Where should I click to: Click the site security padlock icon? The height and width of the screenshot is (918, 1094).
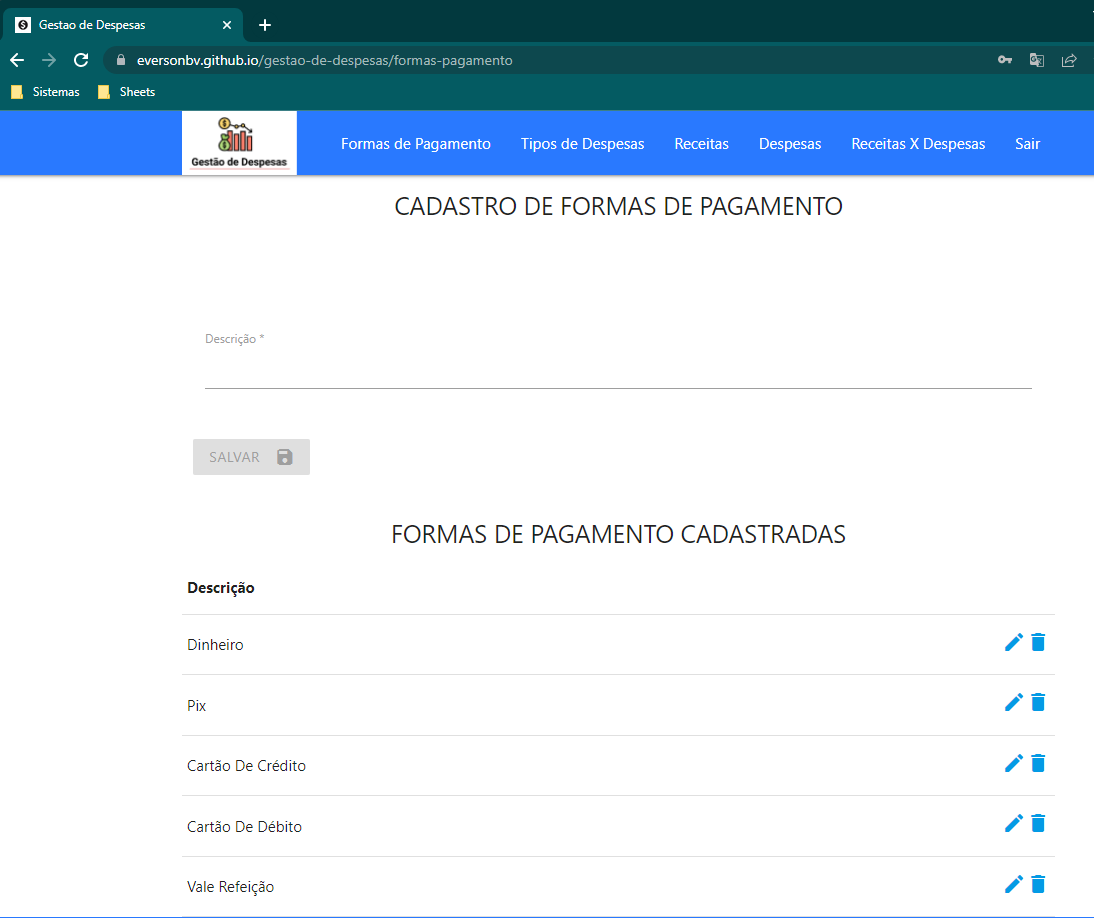[x=120, y=59]
